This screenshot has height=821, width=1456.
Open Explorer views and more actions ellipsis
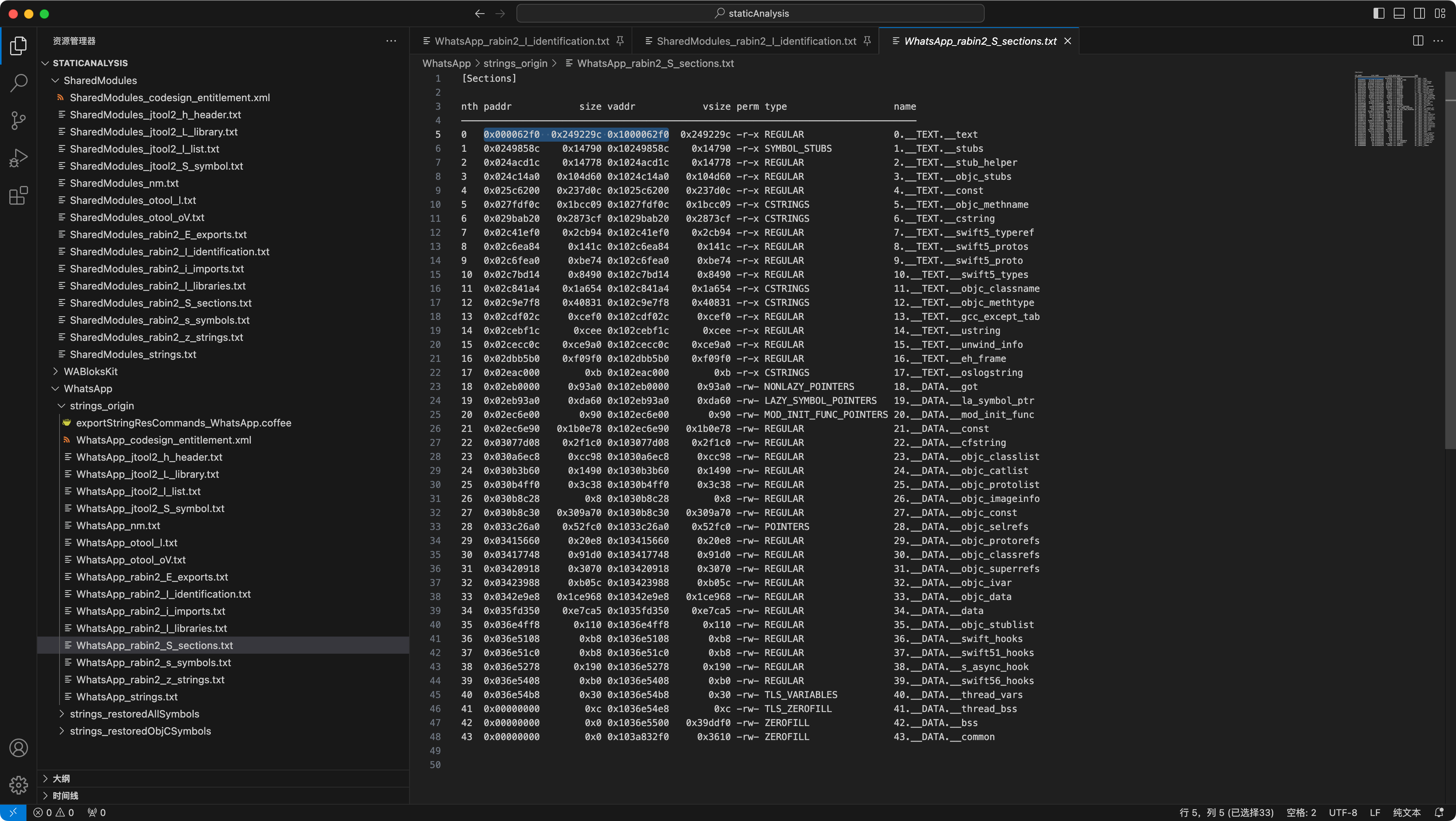pos(391,41)
